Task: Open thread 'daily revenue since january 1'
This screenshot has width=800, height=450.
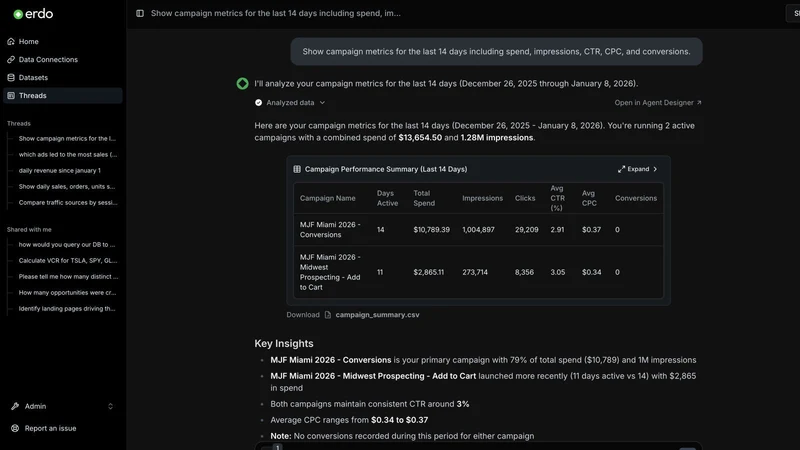Action: (60, 170)
